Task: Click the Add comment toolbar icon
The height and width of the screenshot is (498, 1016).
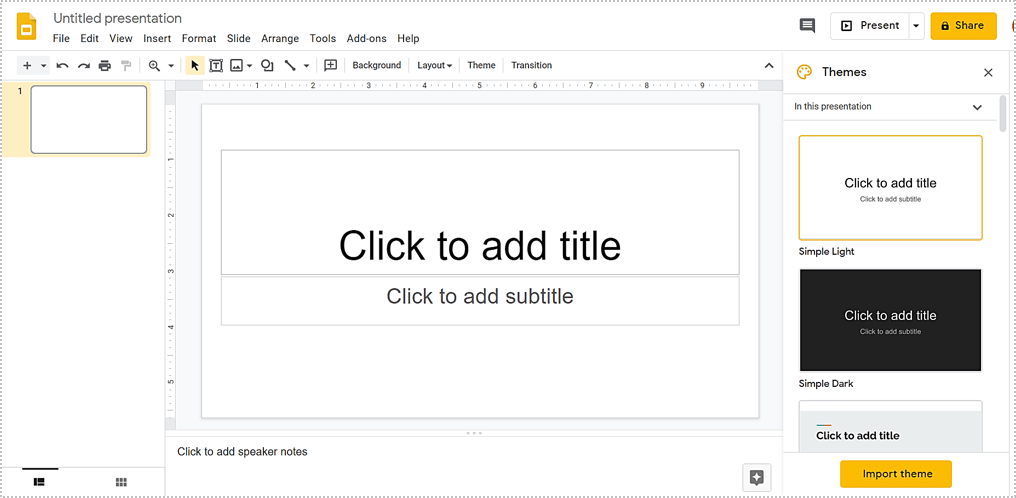Action: click(x=331, y=66)
